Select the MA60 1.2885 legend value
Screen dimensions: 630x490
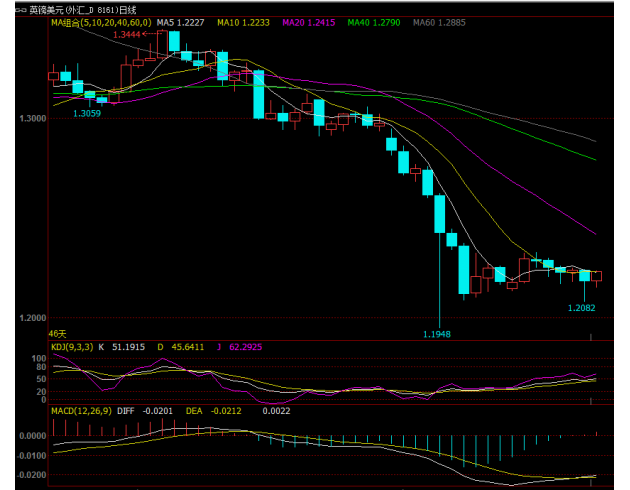pyautogui.click(x=439, y=22)
